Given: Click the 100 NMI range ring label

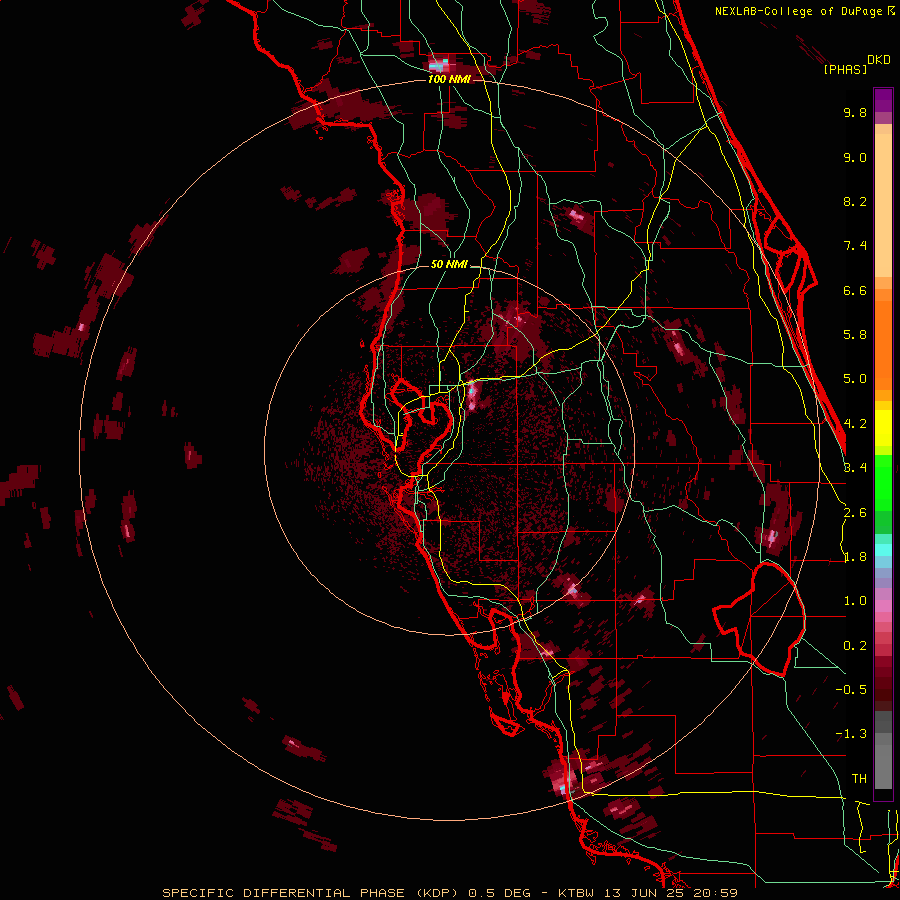Looking at the screenshot, I should tap(449, 79).
